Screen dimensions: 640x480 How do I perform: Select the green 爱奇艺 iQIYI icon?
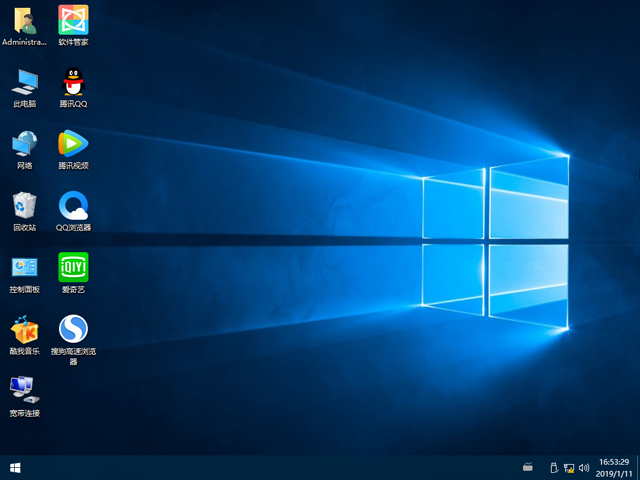(73, 267)
